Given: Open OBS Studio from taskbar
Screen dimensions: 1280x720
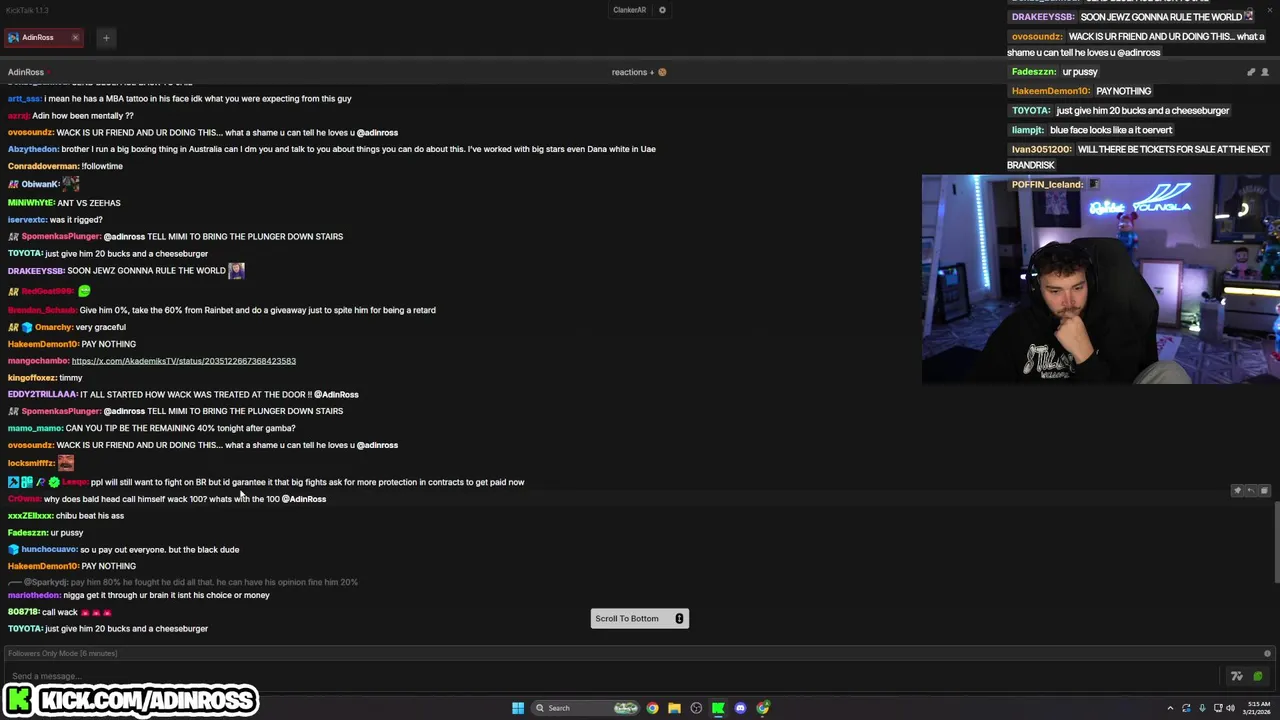Looking at the screenshot, I should (x=696, y=708).
